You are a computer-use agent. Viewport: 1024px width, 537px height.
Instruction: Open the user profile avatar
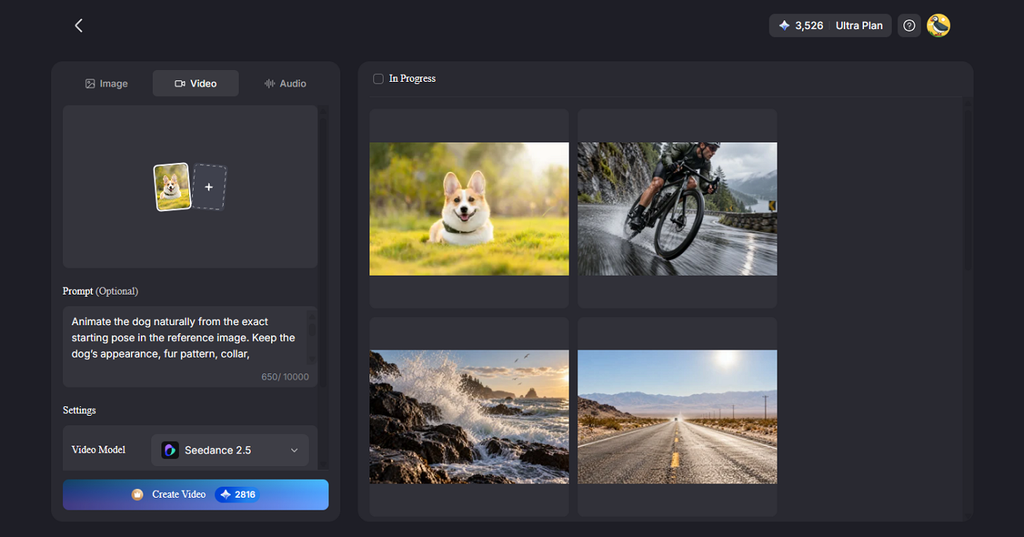coord(938,25)
